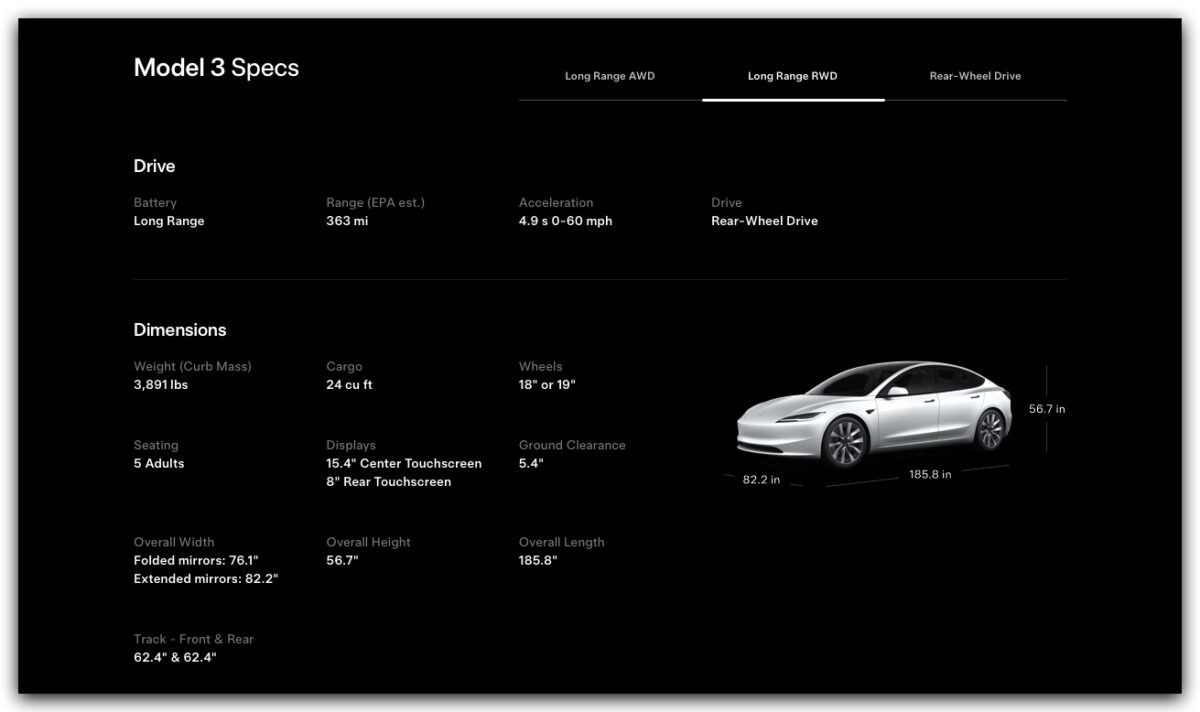The image size is (1200, 712).
Task: Click the Rear-Wheel Drive value under Drive
Action: pyautogui.click(x=764, y=221)
